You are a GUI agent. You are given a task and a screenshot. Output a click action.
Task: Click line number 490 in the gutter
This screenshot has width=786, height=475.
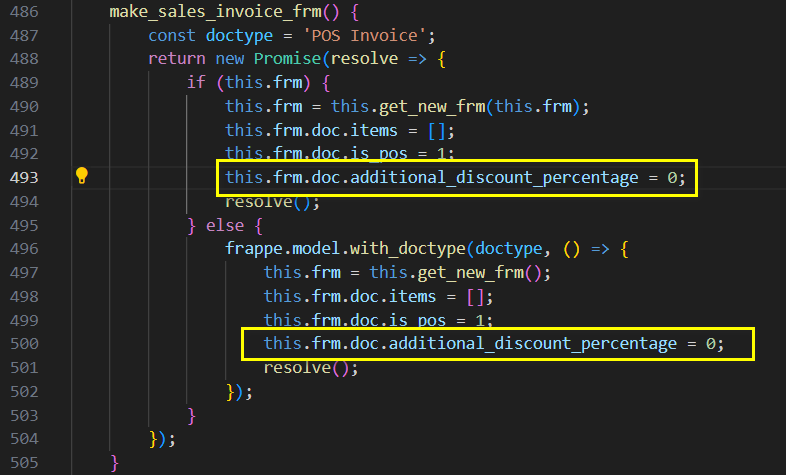pos(24,106)
